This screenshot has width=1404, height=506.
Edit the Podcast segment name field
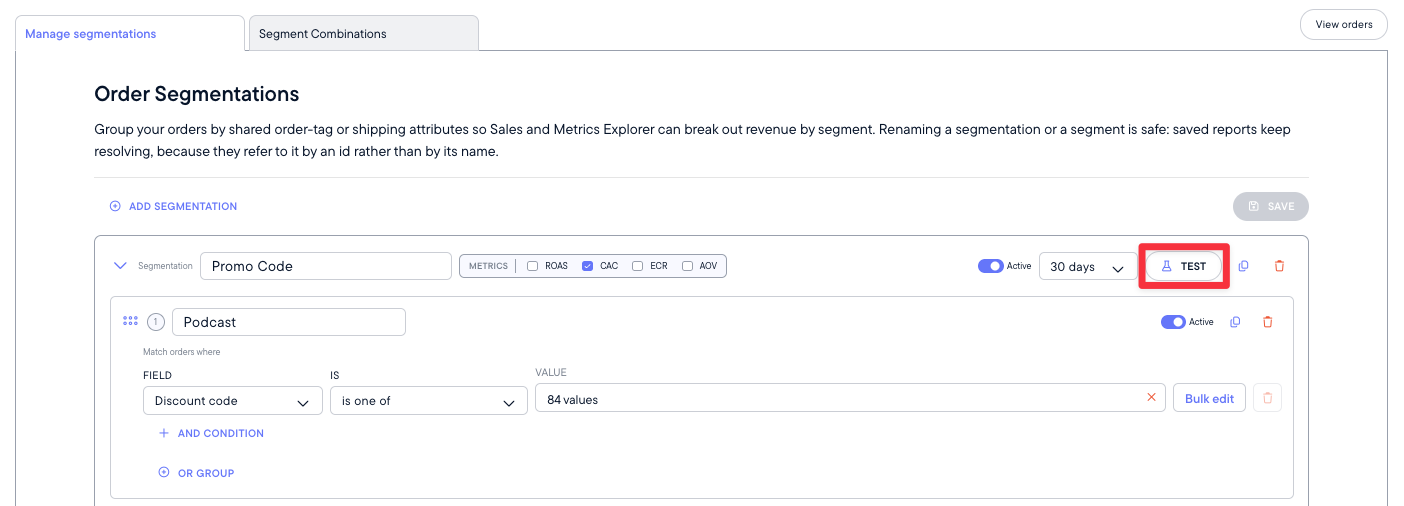(289, 322)
